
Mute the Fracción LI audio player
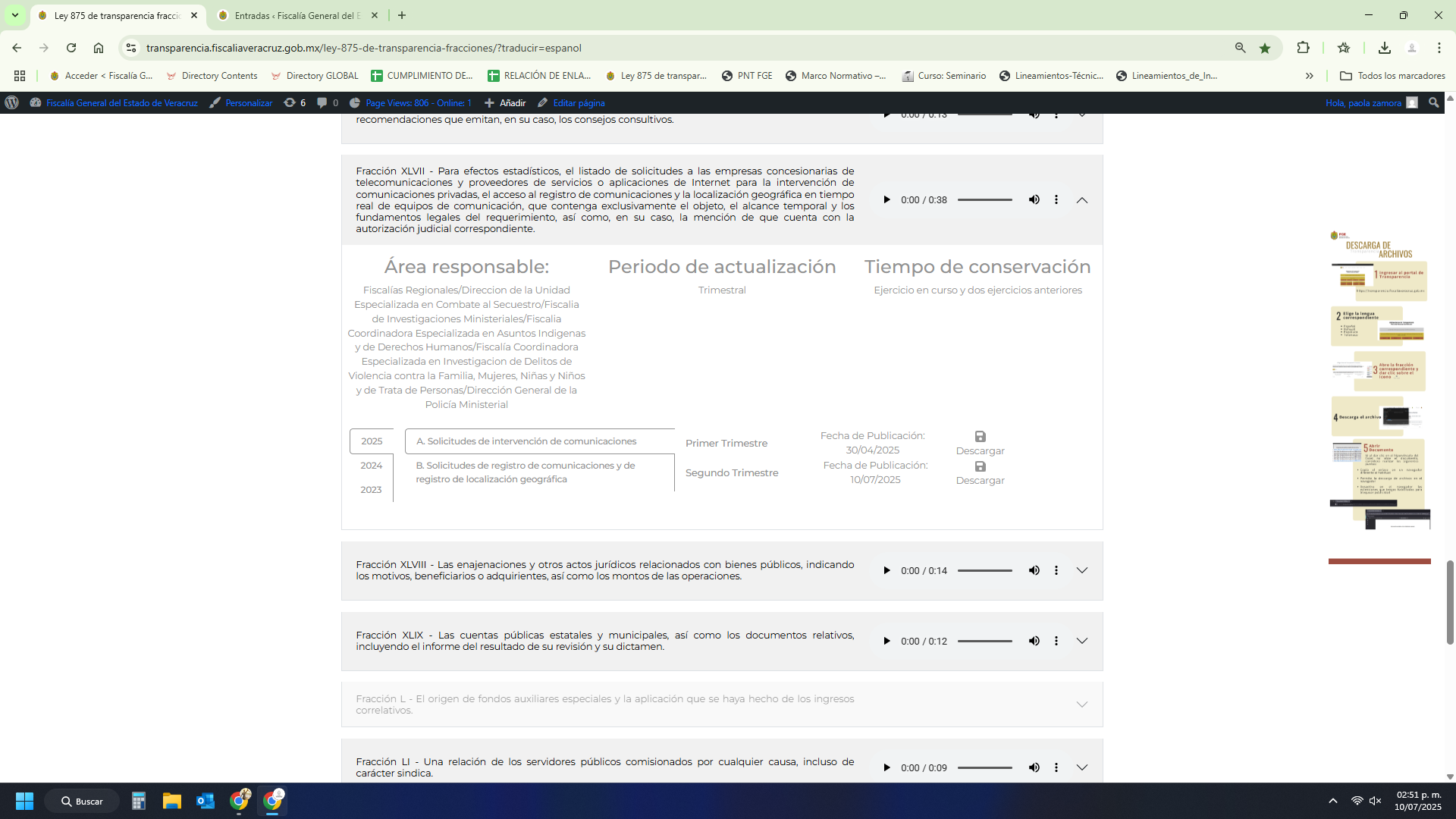coord(1034,767)
